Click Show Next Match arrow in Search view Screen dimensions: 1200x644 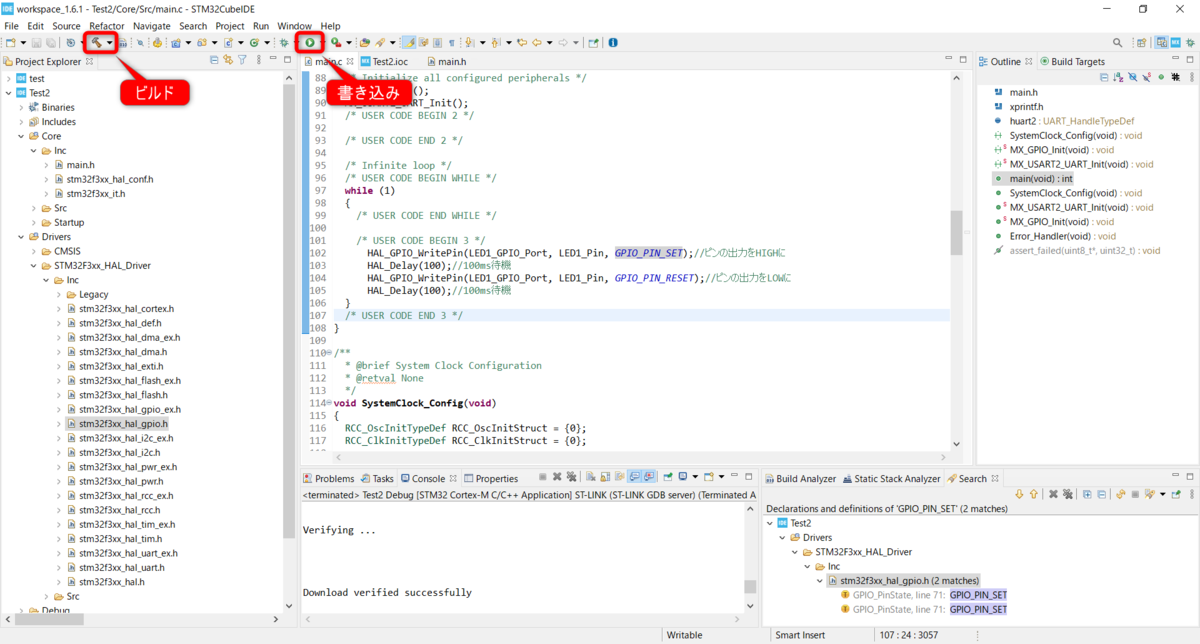coord(1019,494)
